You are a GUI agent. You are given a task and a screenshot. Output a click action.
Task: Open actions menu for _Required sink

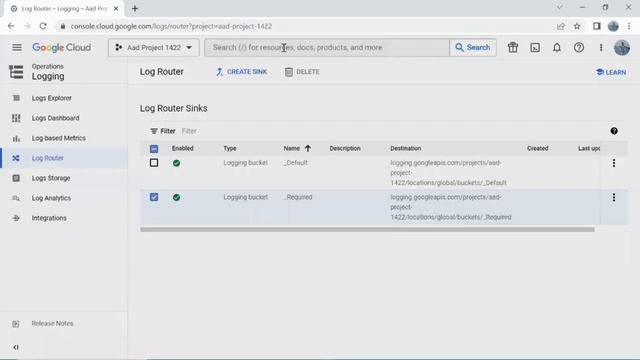(x=614, y=198)
